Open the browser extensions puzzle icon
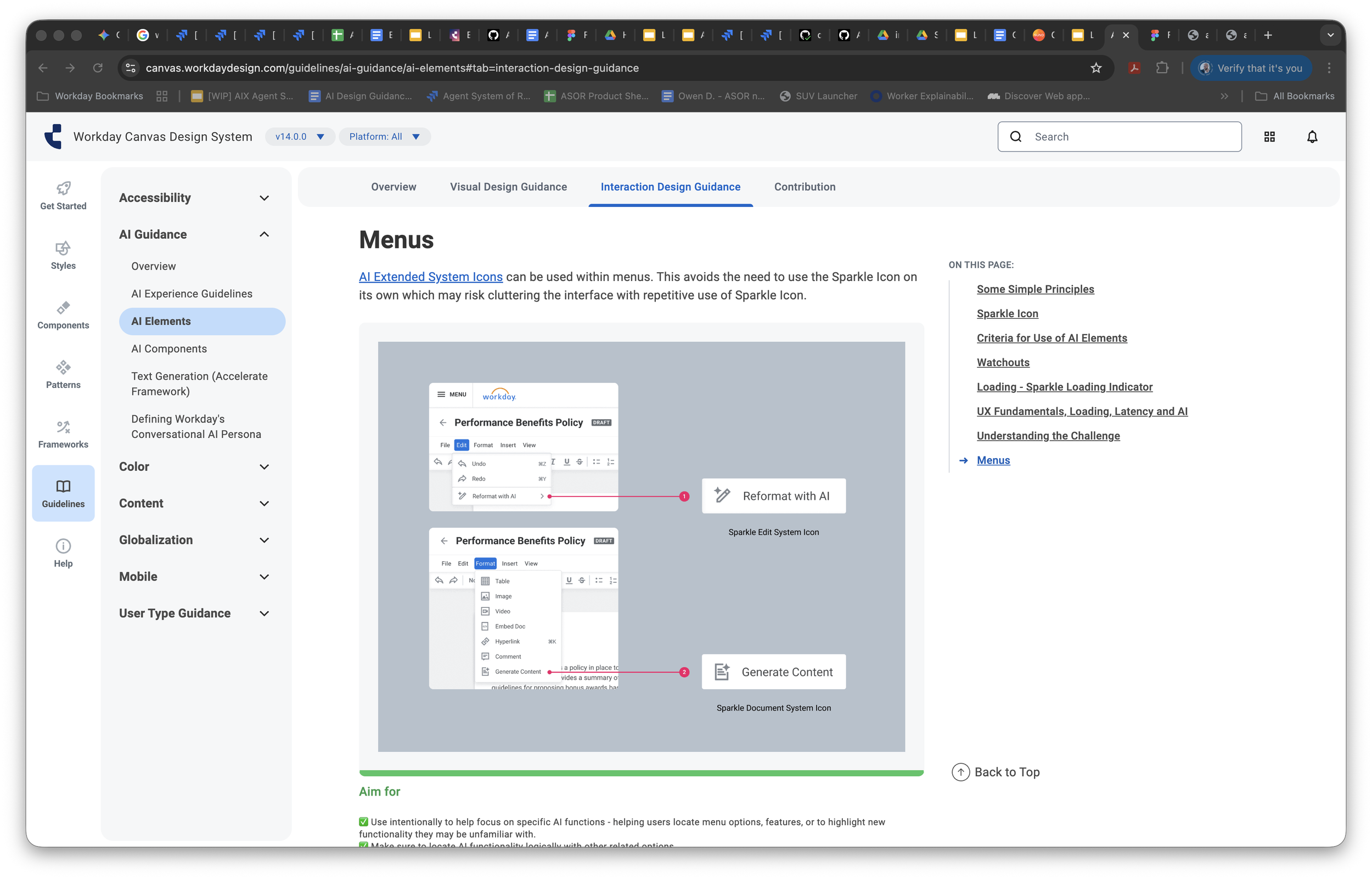The image size is (1372, 879). 1162,68
